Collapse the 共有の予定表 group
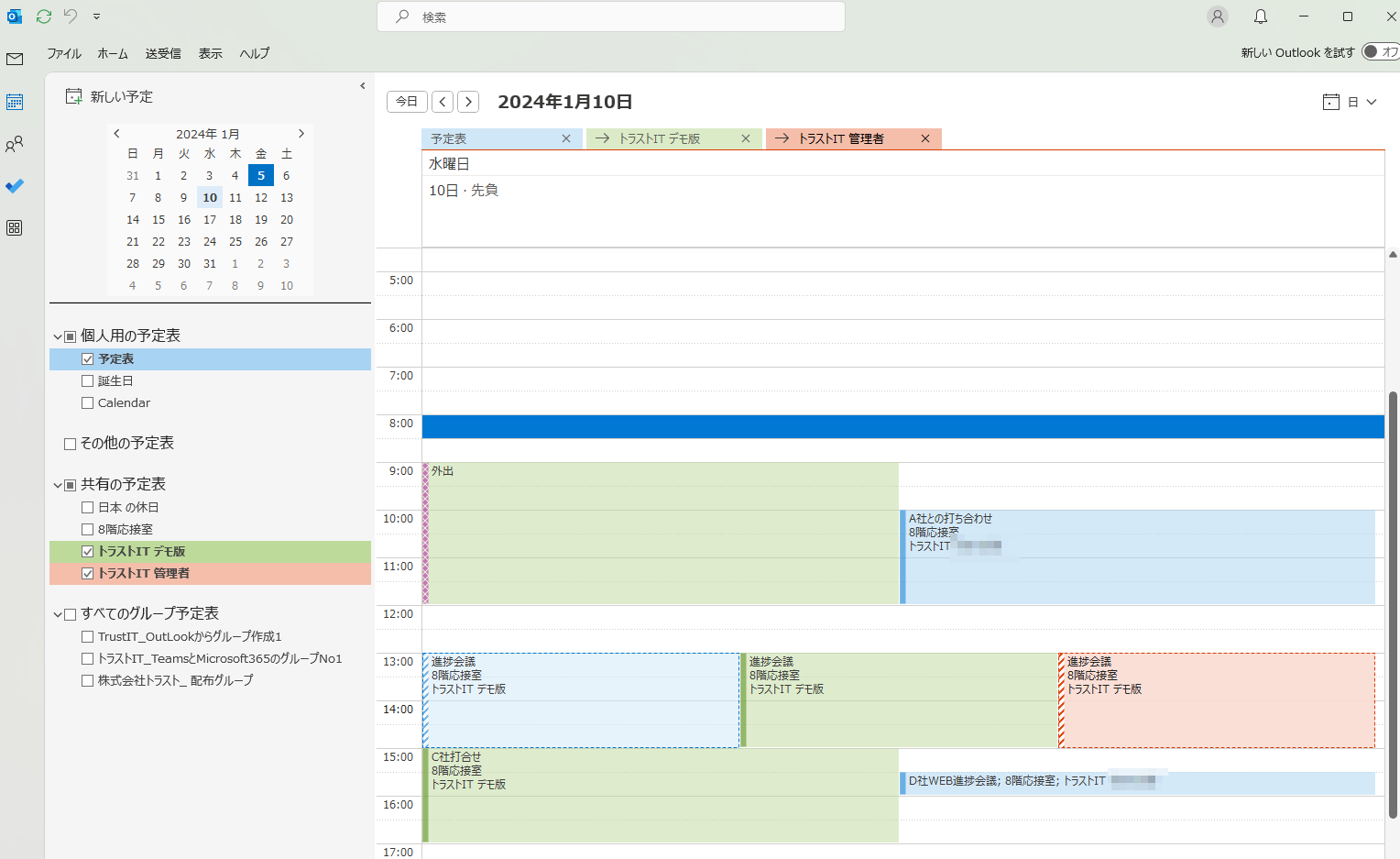 (x=58, y=485)
